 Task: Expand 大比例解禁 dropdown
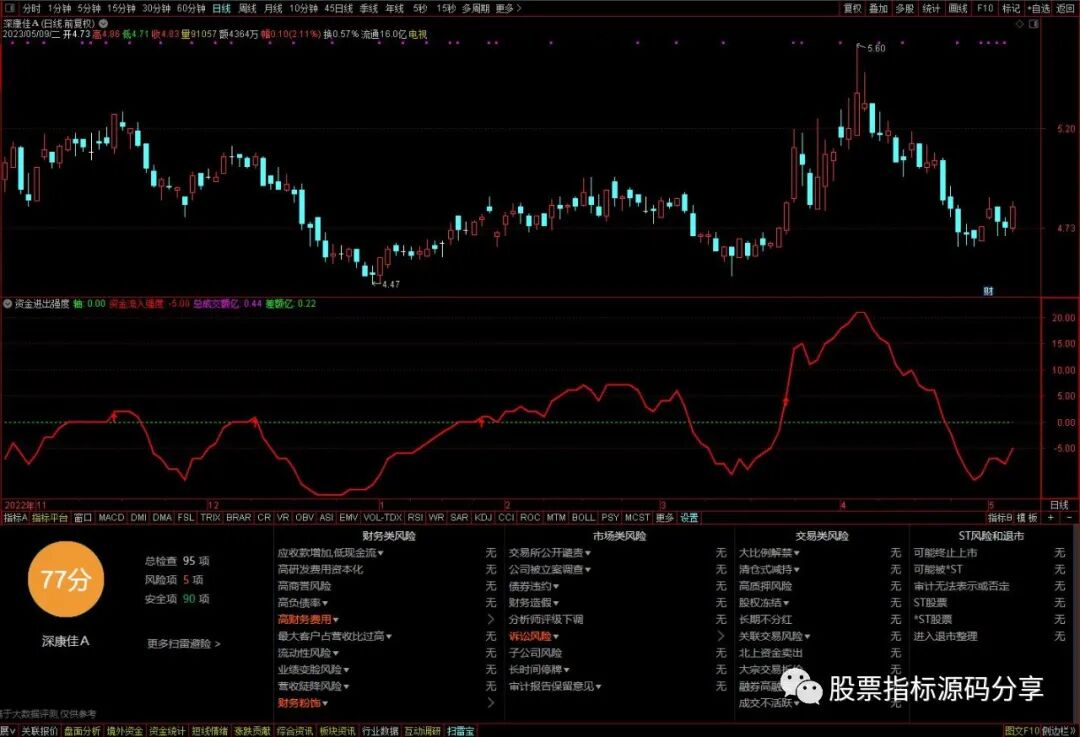click(x=769, y=552)
